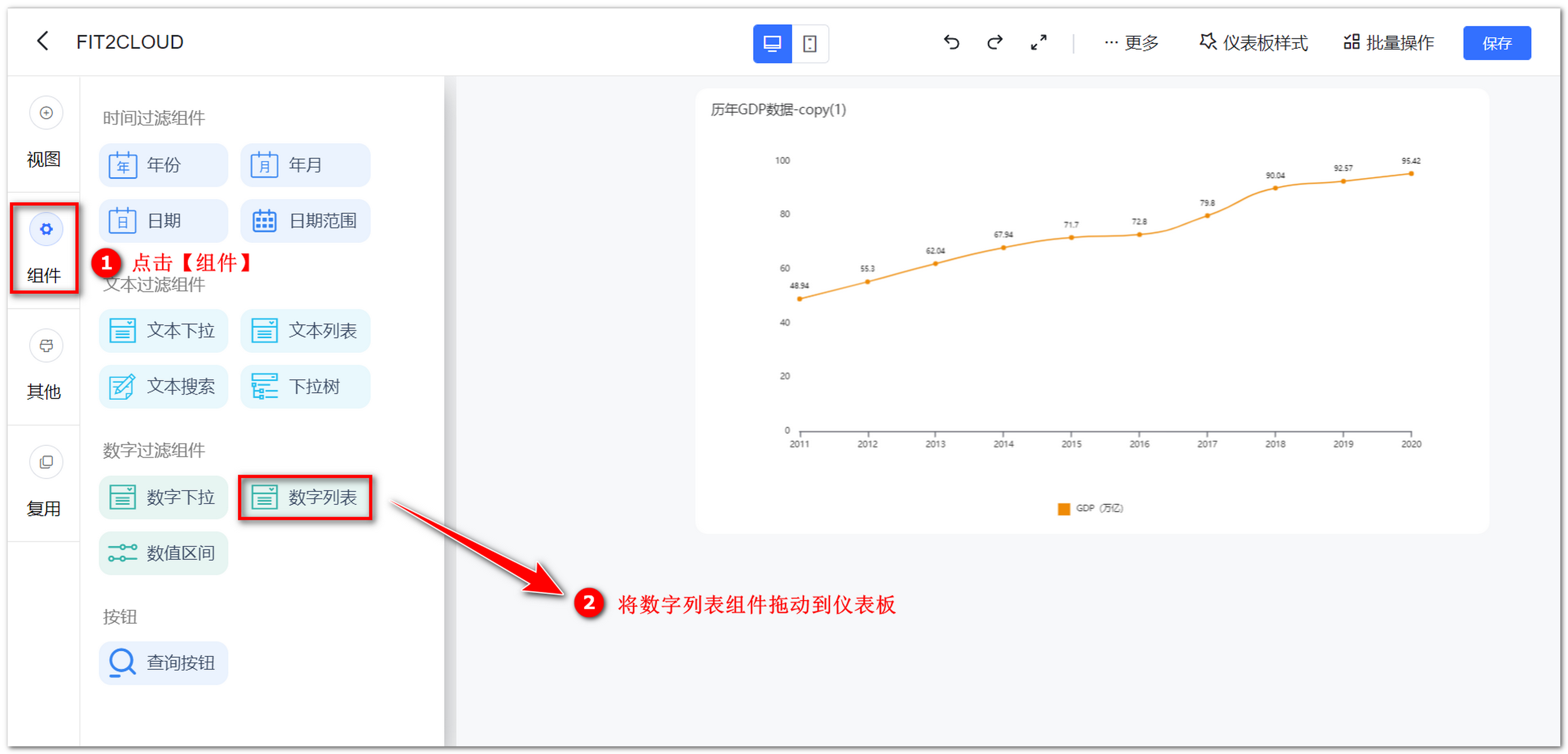
Task: Switch to mobile layout view
Action: point(809,43)
